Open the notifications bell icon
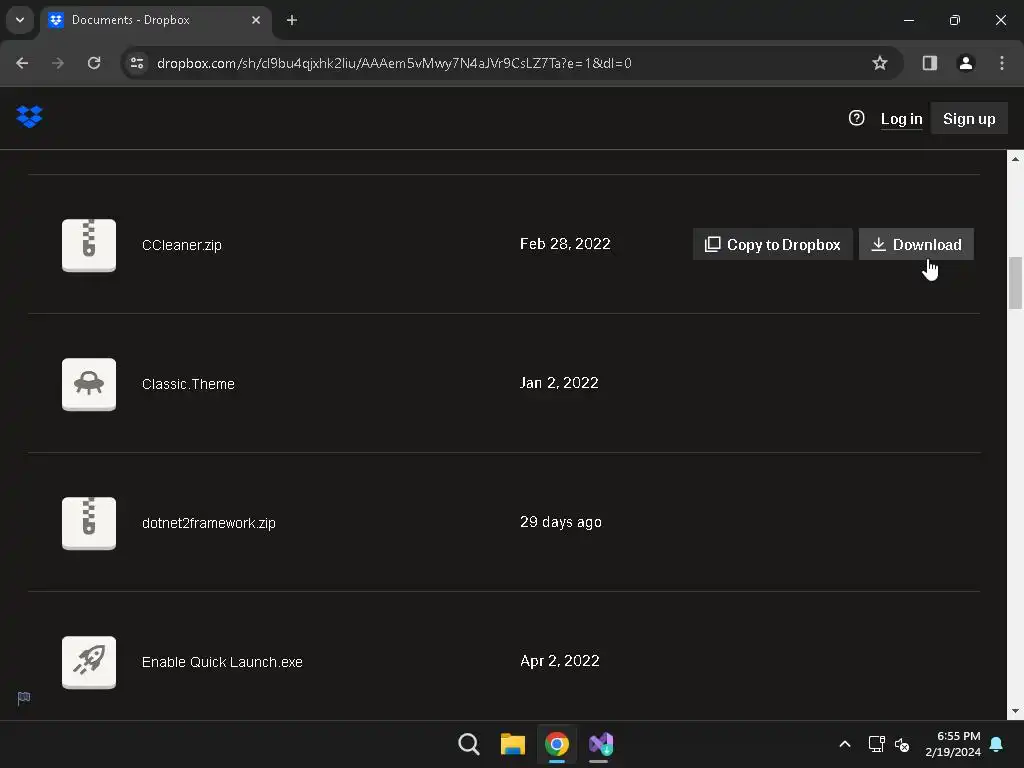Image resolution: width=1024 pixels, height=768 pixels. tap(997, 744)
